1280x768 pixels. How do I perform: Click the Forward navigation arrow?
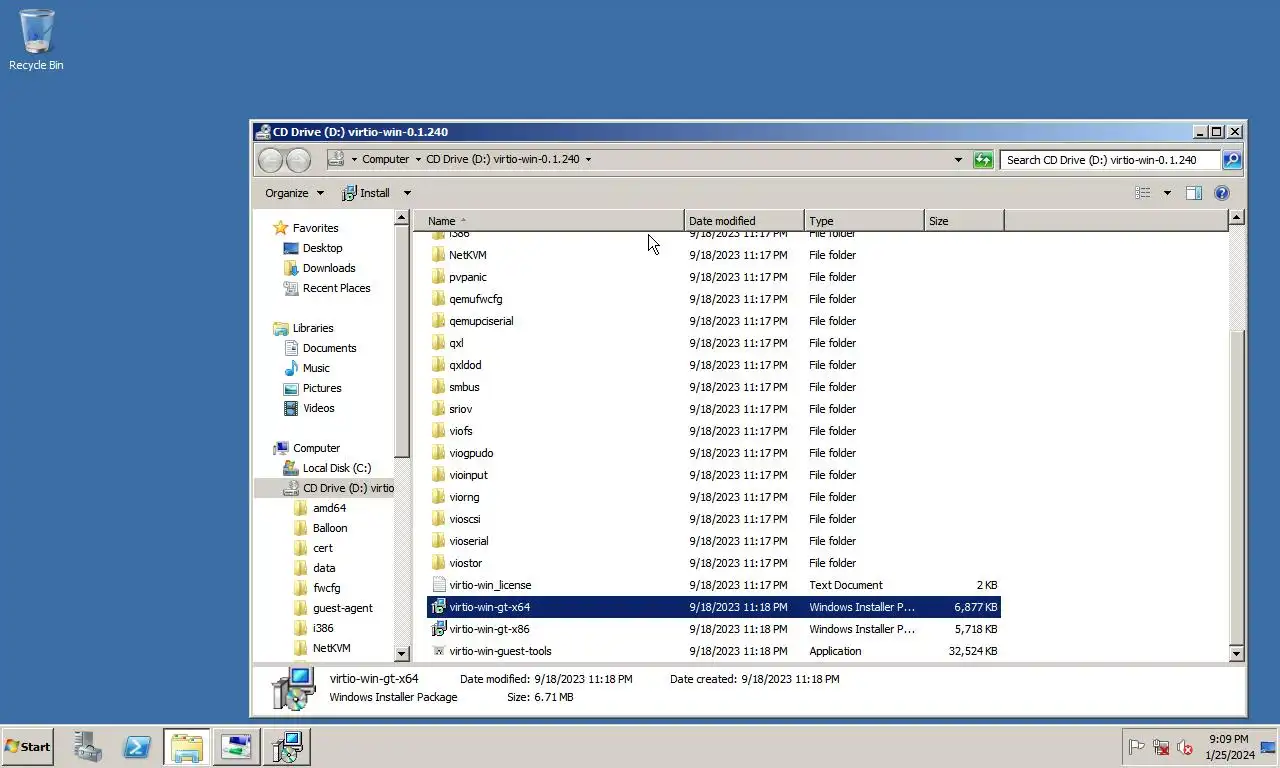(298, 159)
